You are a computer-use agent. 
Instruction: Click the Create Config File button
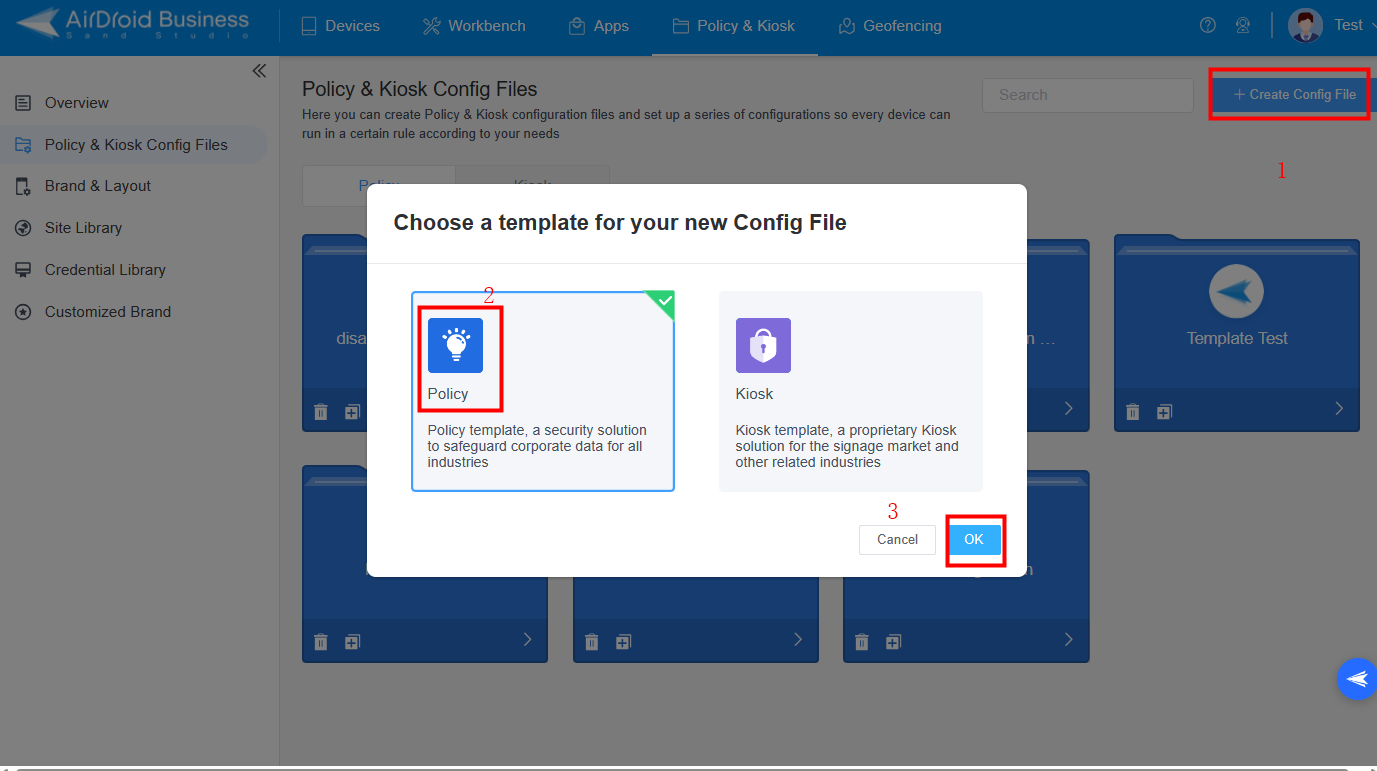[1294, 95]
